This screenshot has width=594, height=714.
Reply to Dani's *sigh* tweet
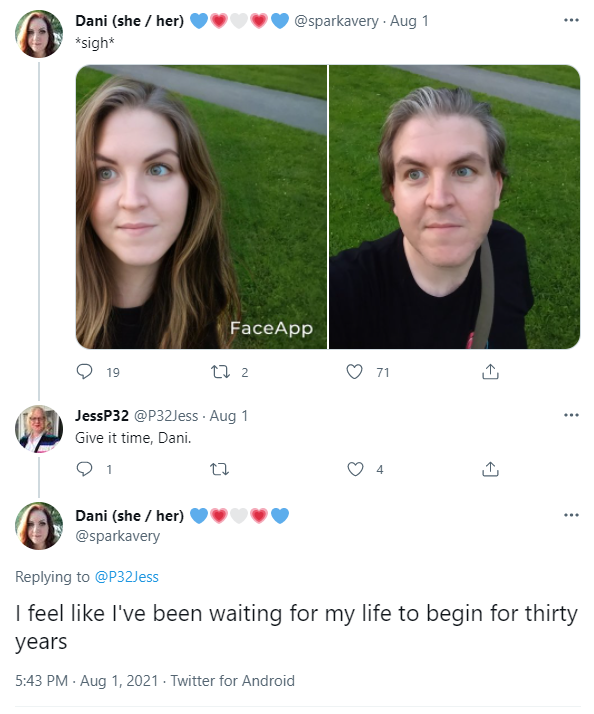coord(84,372)
